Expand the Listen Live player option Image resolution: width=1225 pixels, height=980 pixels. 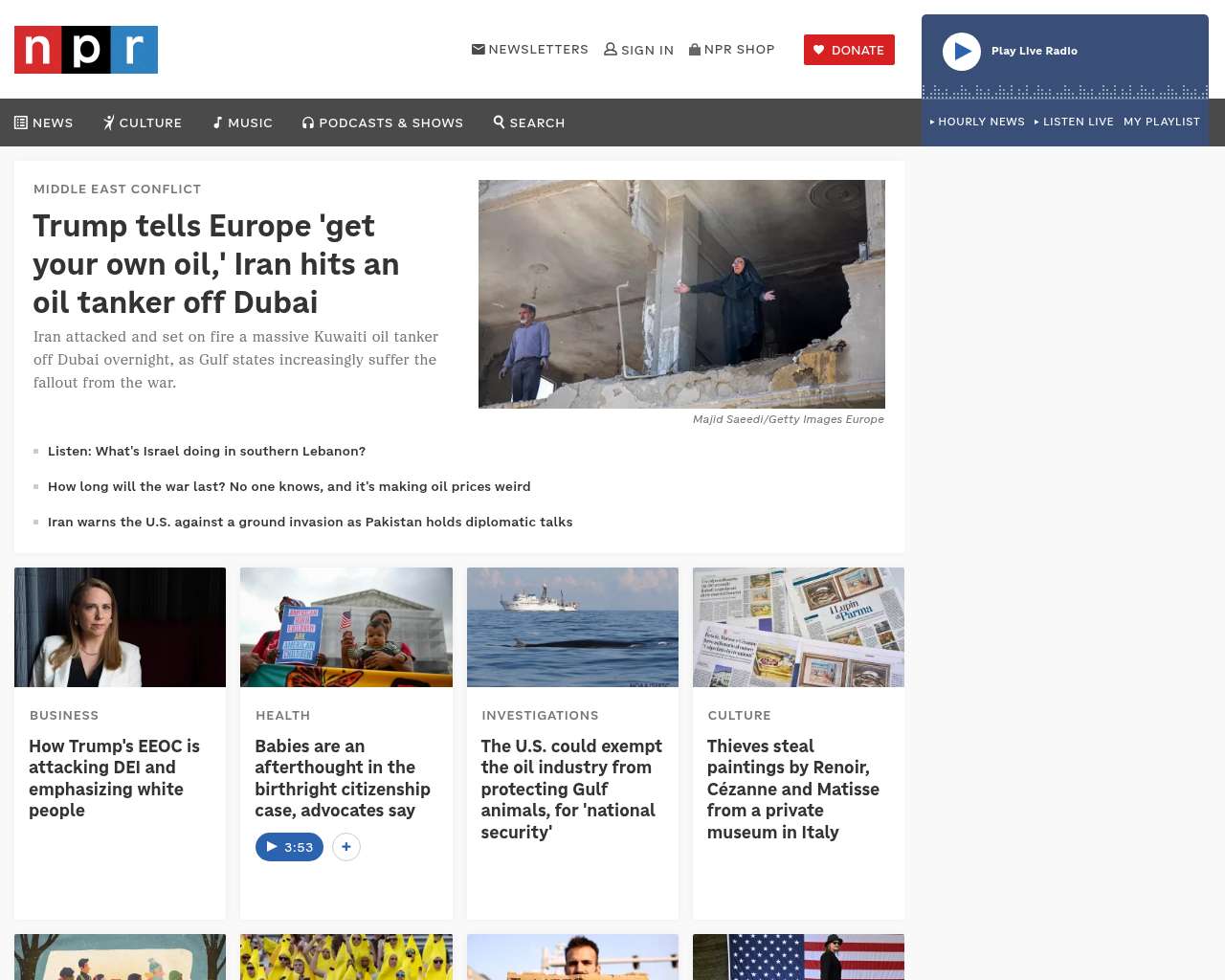pos(1074,122)
